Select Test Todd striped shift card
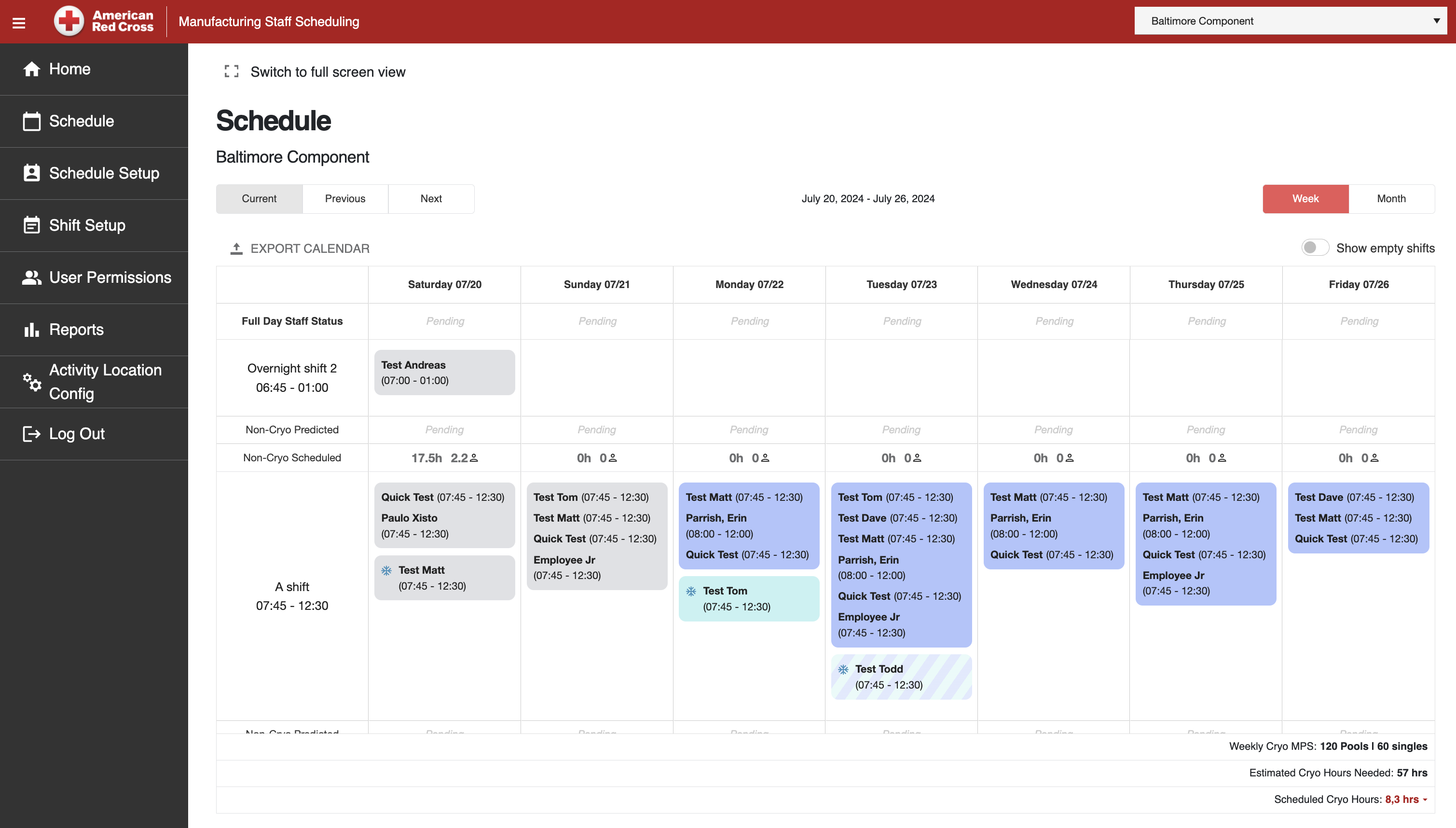The height and width of the screenshot is (828, 1456). pos(901,676)
